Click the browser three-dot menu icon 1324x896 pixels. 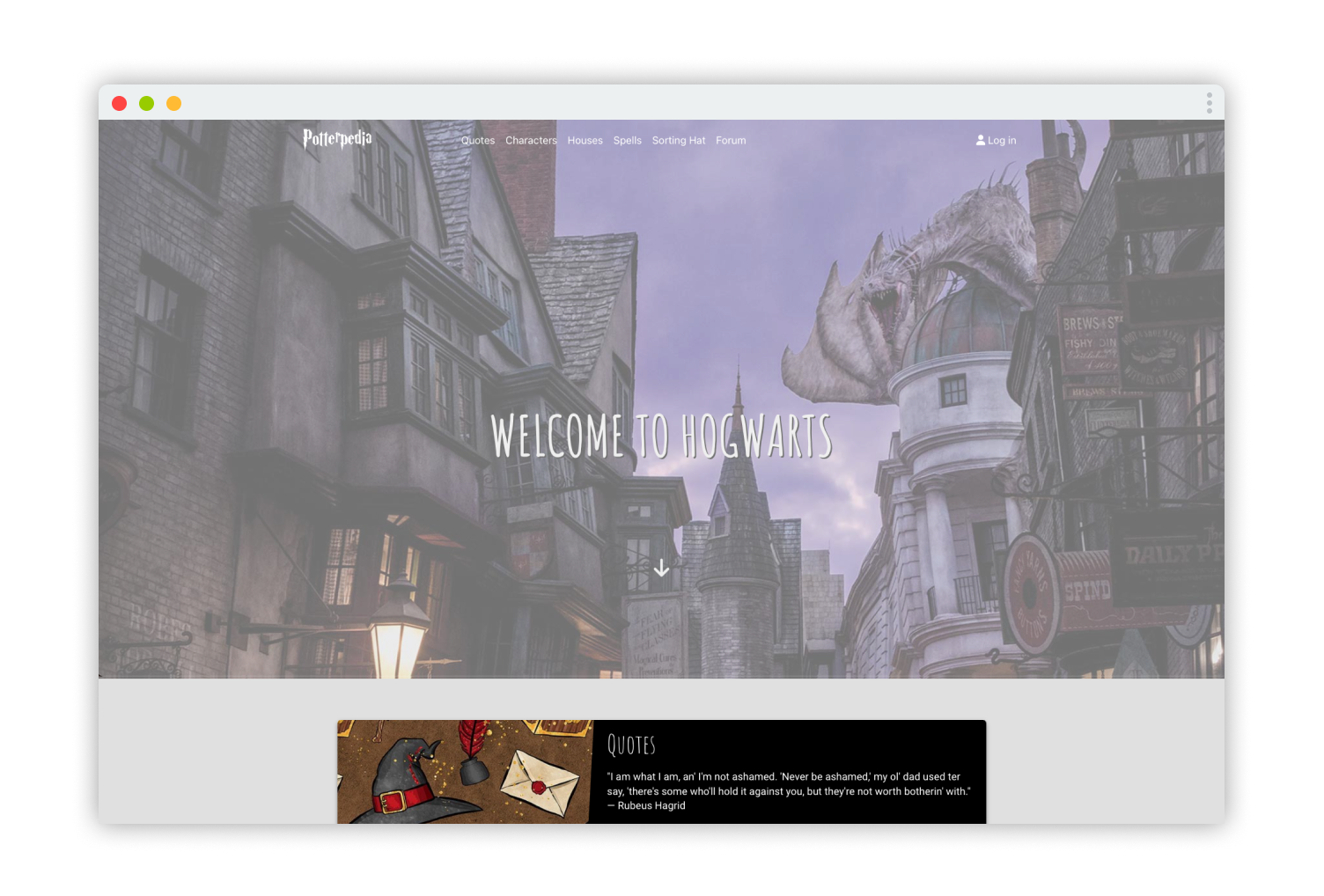[x=1210, y=103]
